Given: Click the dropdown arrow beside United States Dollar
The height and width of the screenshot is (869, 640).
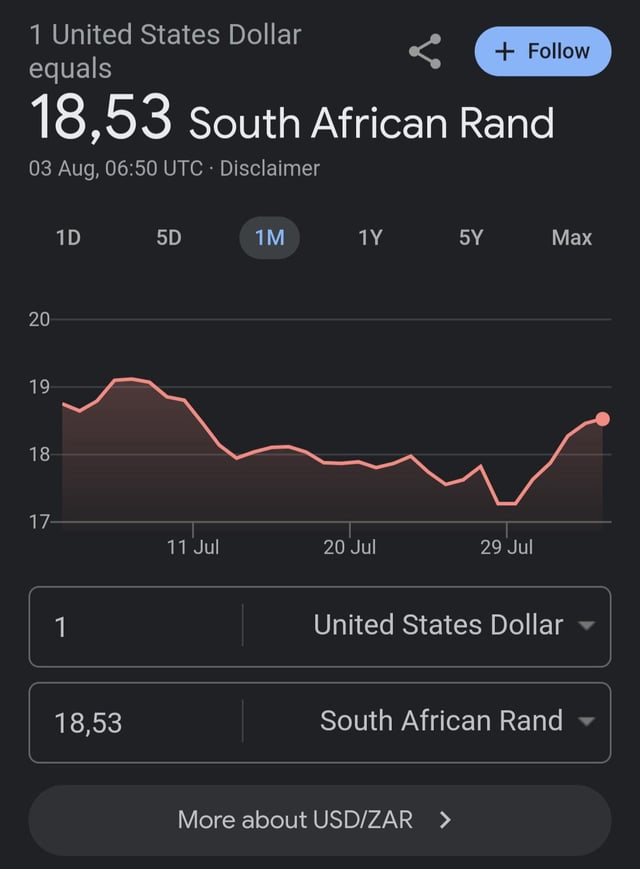Looking at the screenshot, I should [588, 627].
